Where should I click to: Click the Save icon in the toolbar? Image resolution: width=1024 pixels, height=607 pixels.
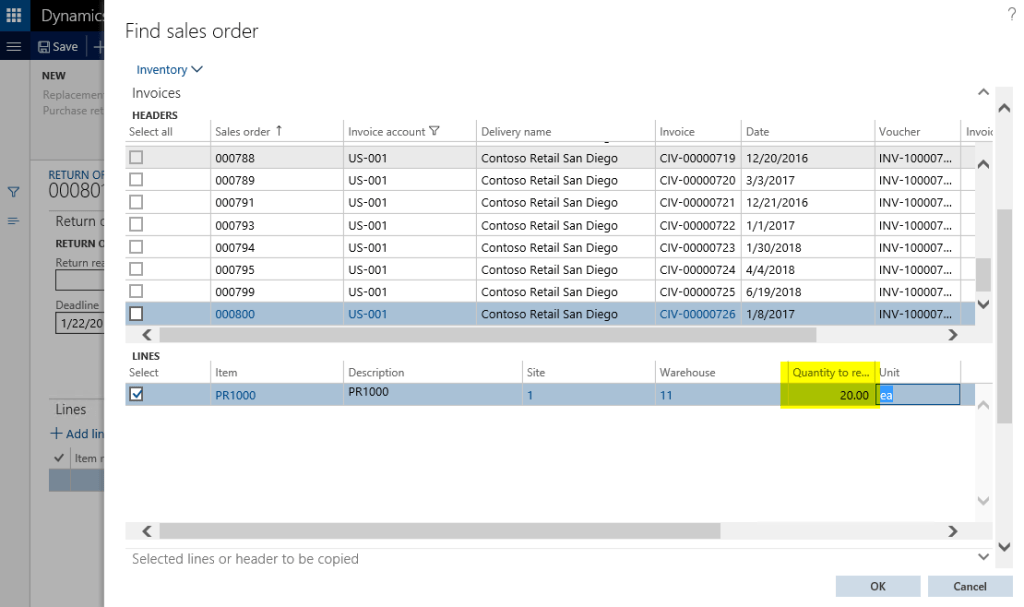coord(57,46)
